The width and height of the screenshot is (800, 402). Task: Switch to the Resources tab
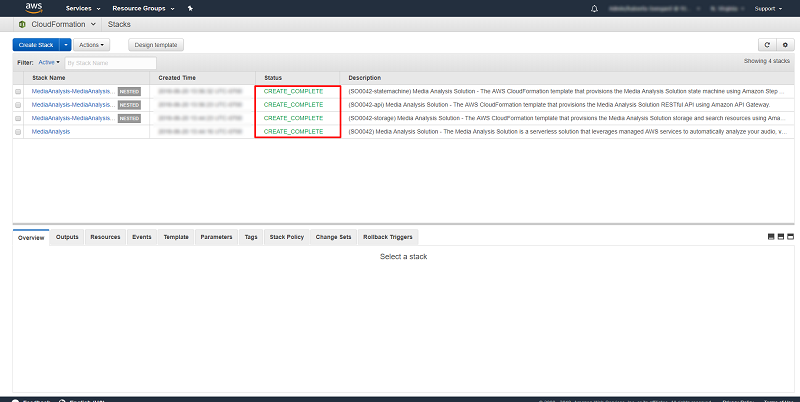[105, 237]
